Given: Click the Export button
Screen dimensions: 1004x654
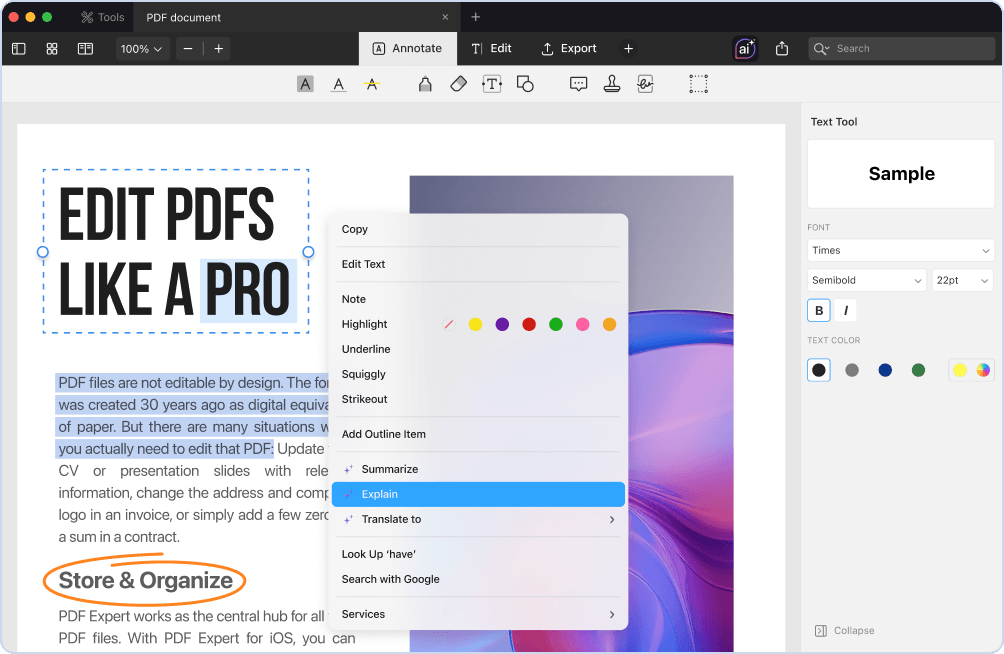Looking at the screenshot, I should 568,47.
